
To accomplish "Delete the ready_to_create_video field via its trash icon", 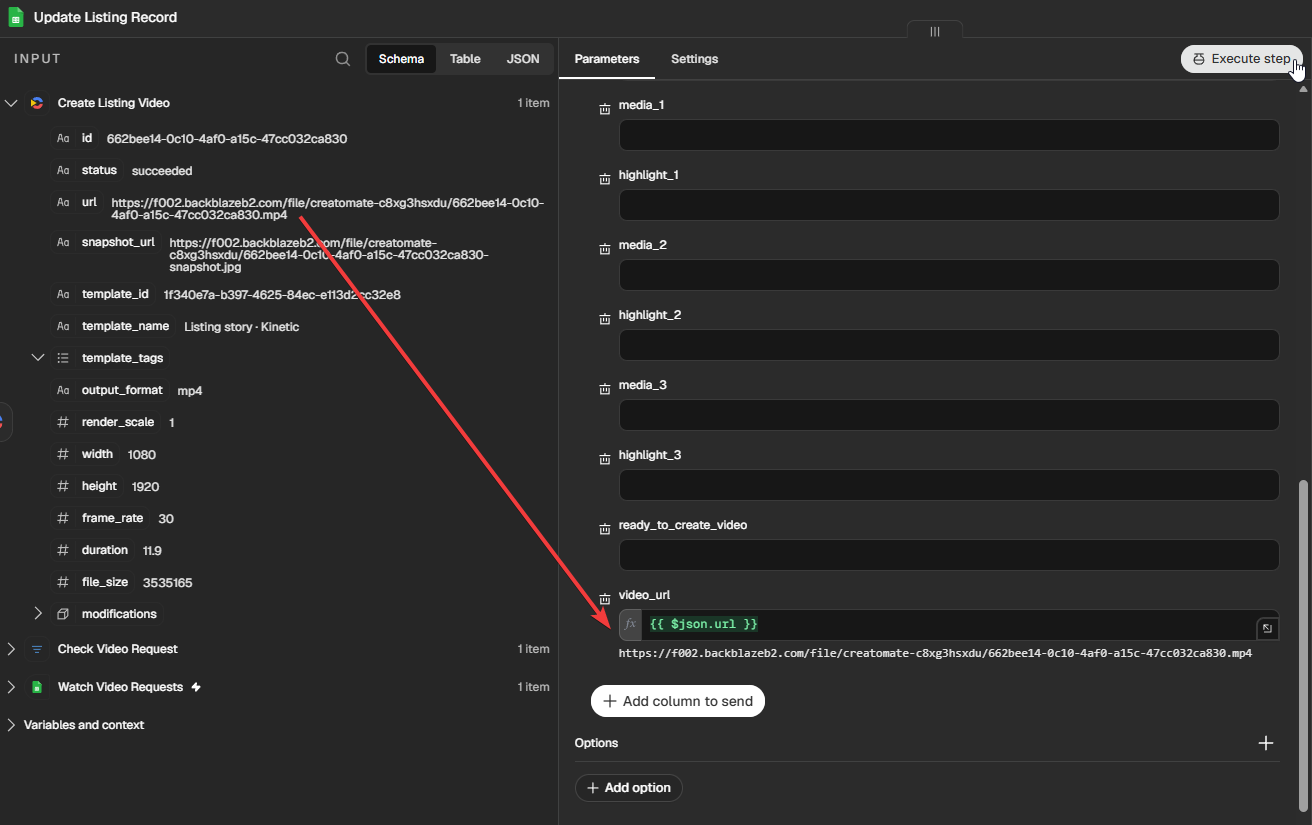I will (604, 529).
